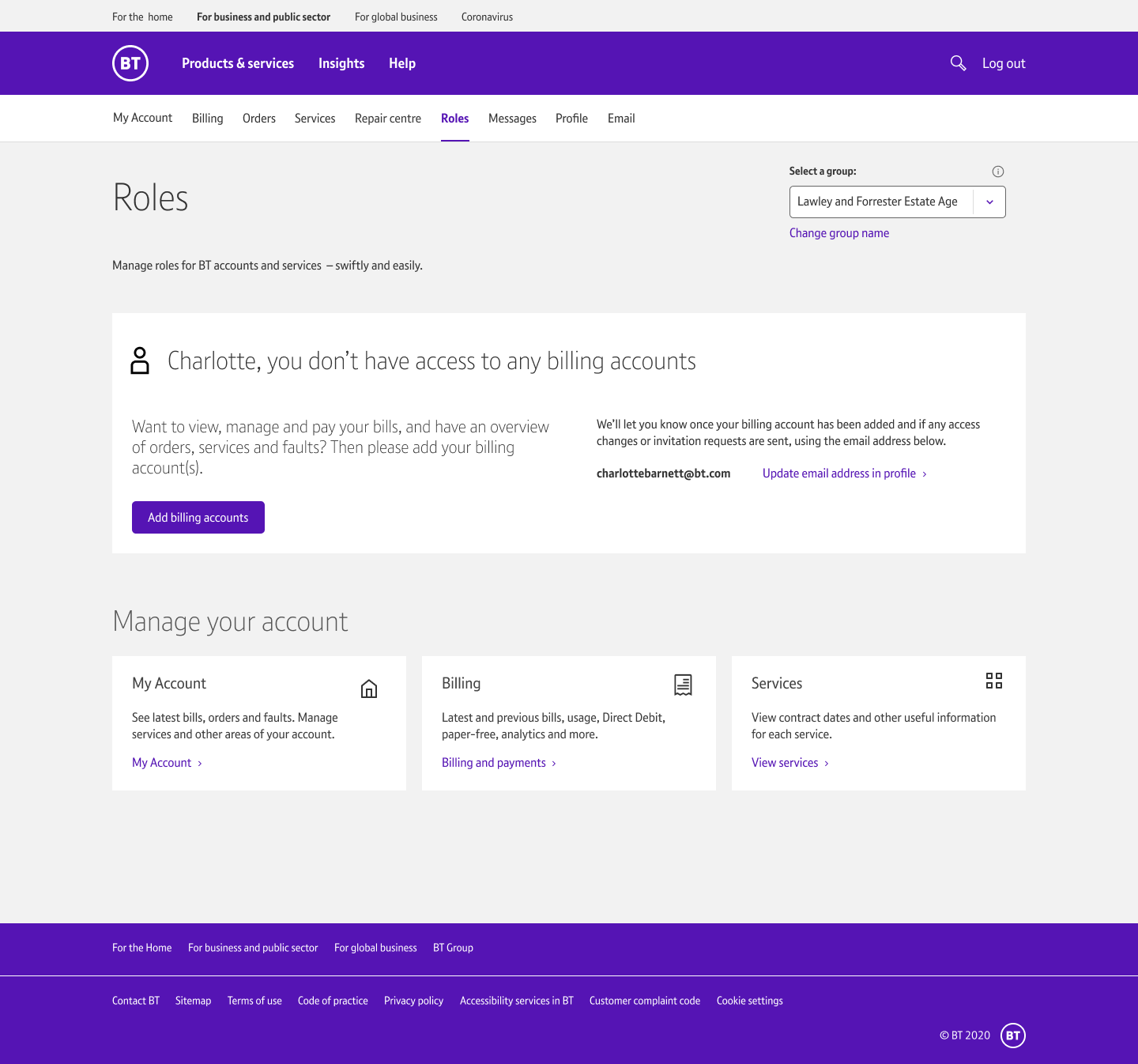The image size is (1138, 1064).
Task: Open search with the magnifier icon
Action: click(x=958, y=63)
